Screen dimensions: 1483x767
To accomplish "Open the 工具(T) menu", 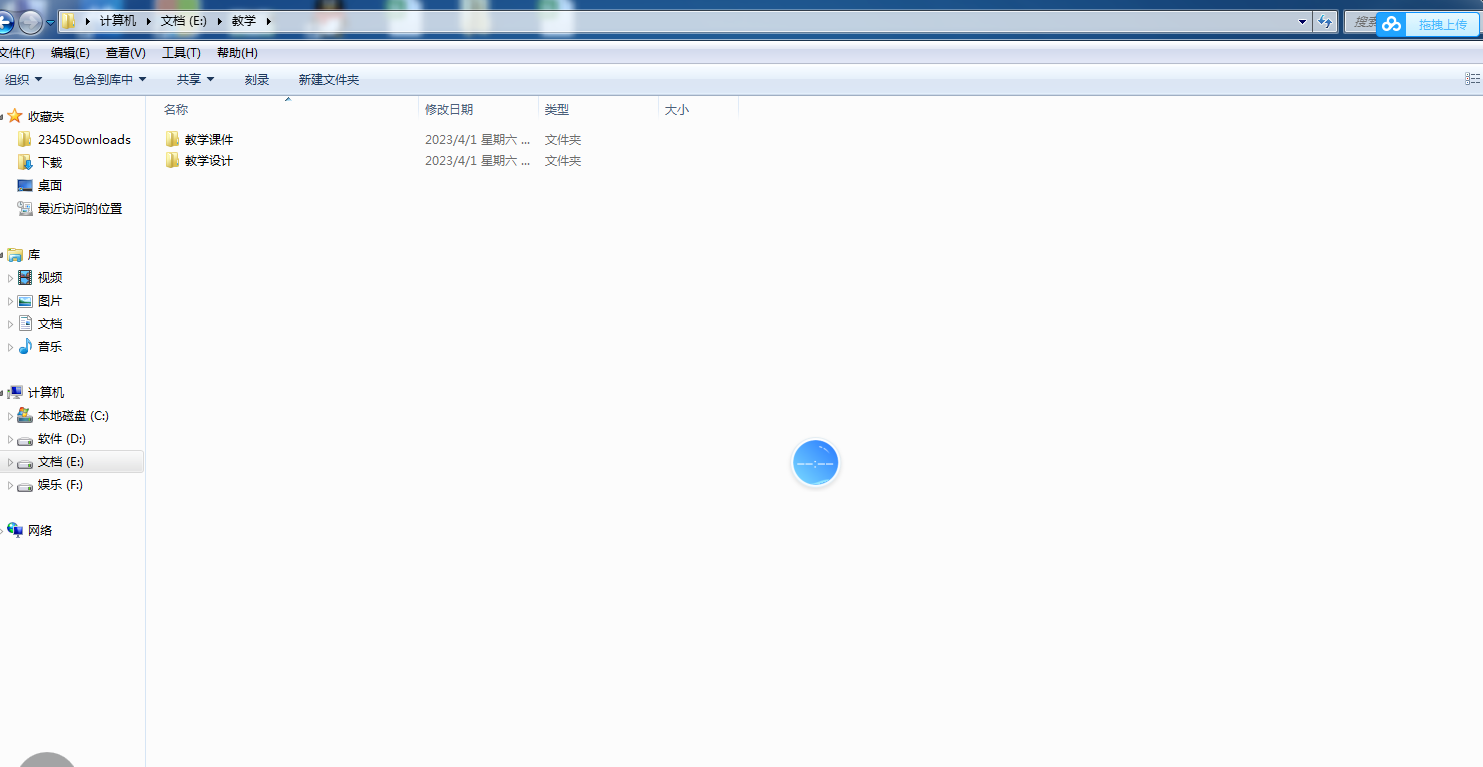I will point(181,53).
